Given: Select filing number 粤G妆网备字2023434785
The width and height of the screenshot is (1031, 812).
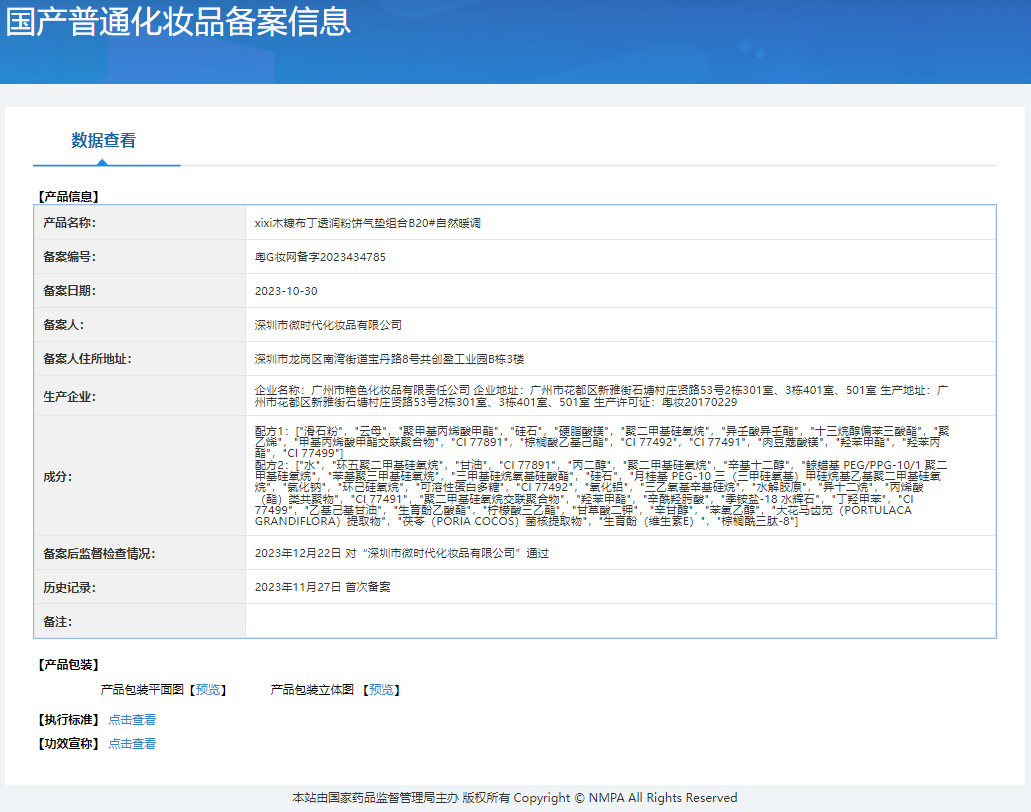Looking at the screenshot, I should 320,257.
